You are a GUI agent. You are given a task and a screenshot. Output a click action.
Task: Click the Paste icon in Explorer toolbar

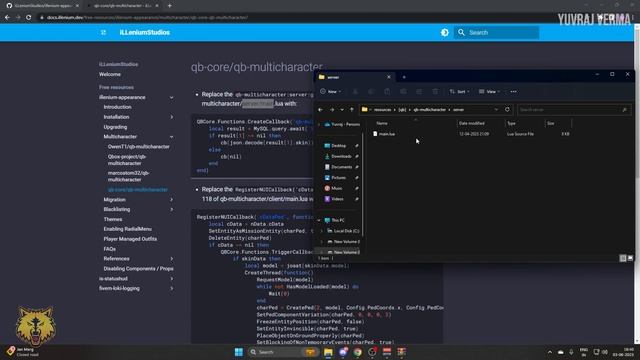pyautogui.click(x=387, y=91)
